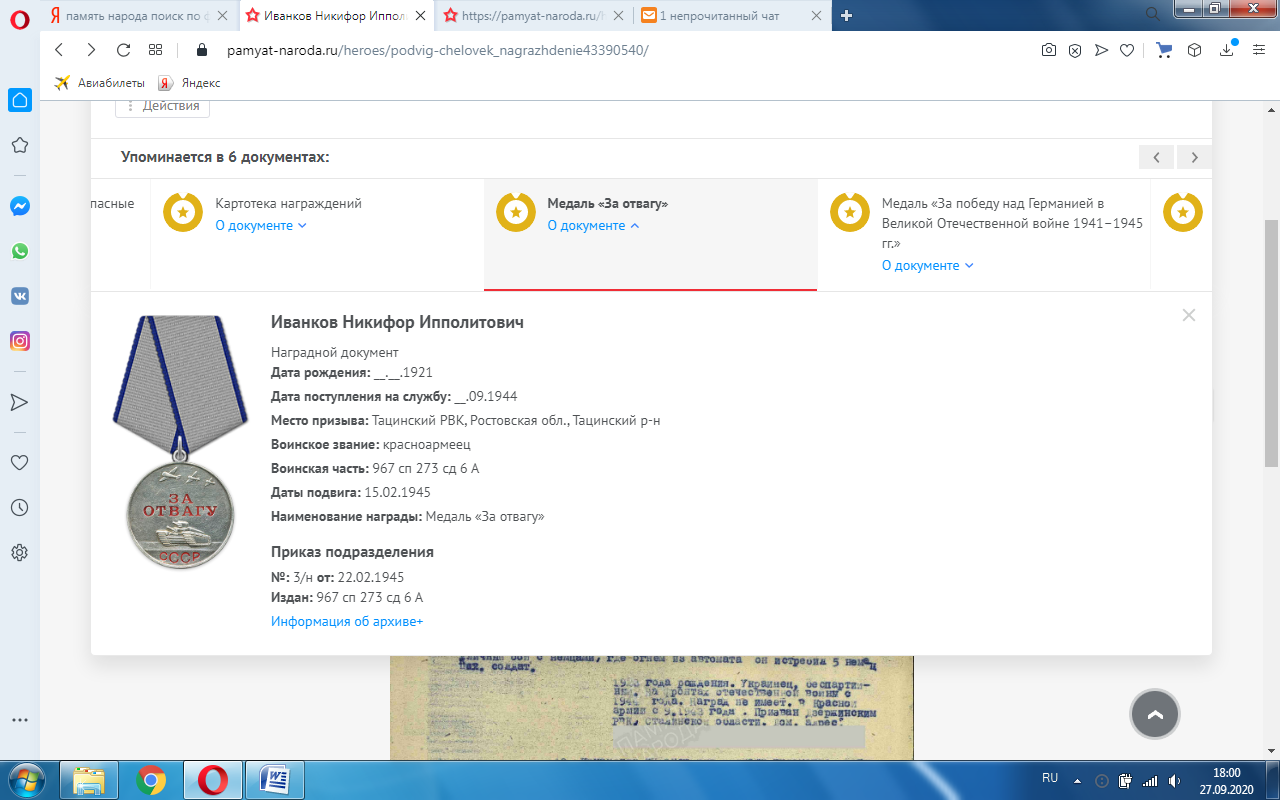Launch Instagram from the sidebar

(x=19, y=341)
